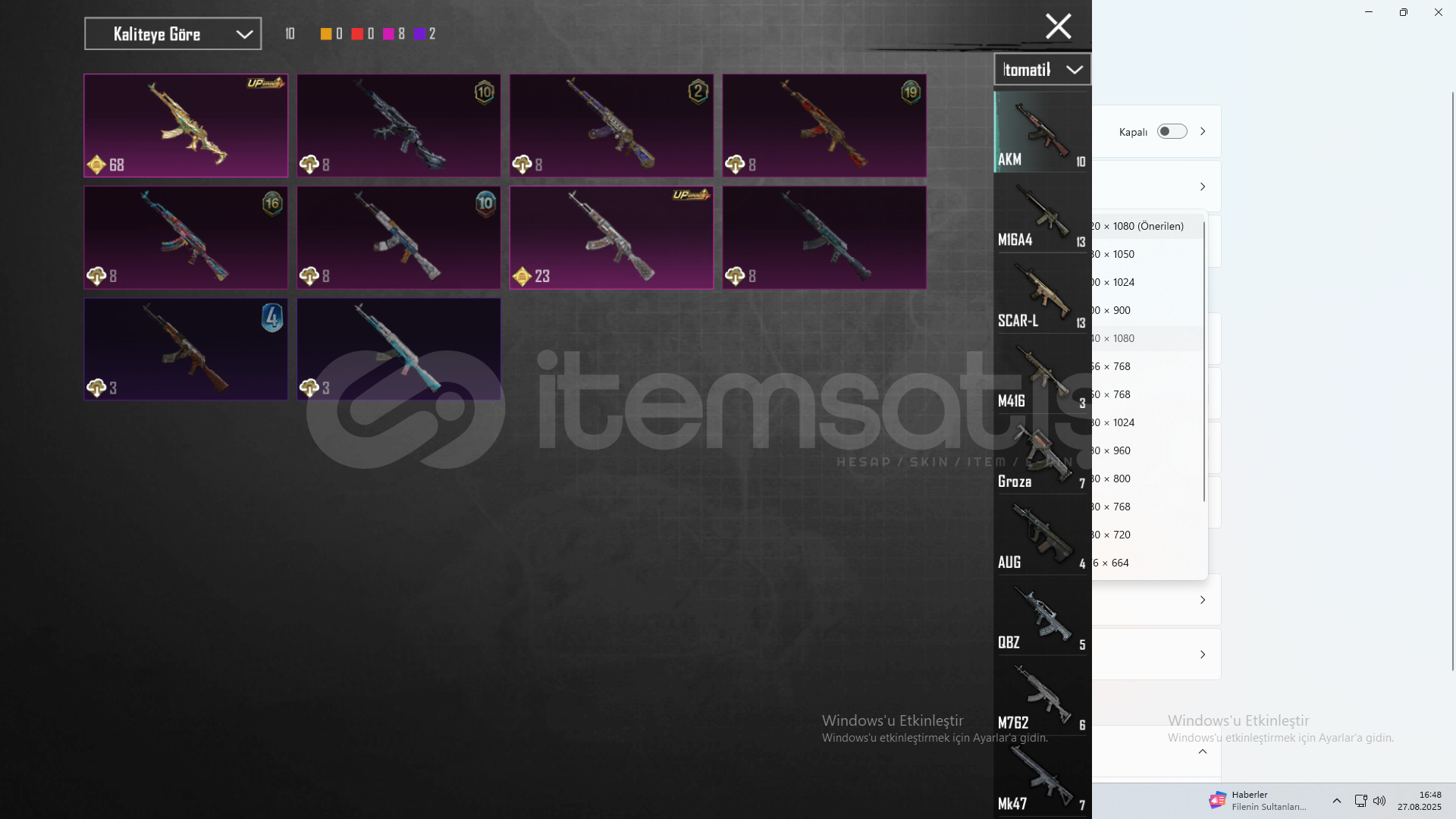
Task: Select the M416 weapon in the sidebar
Action: (1042, 375)
